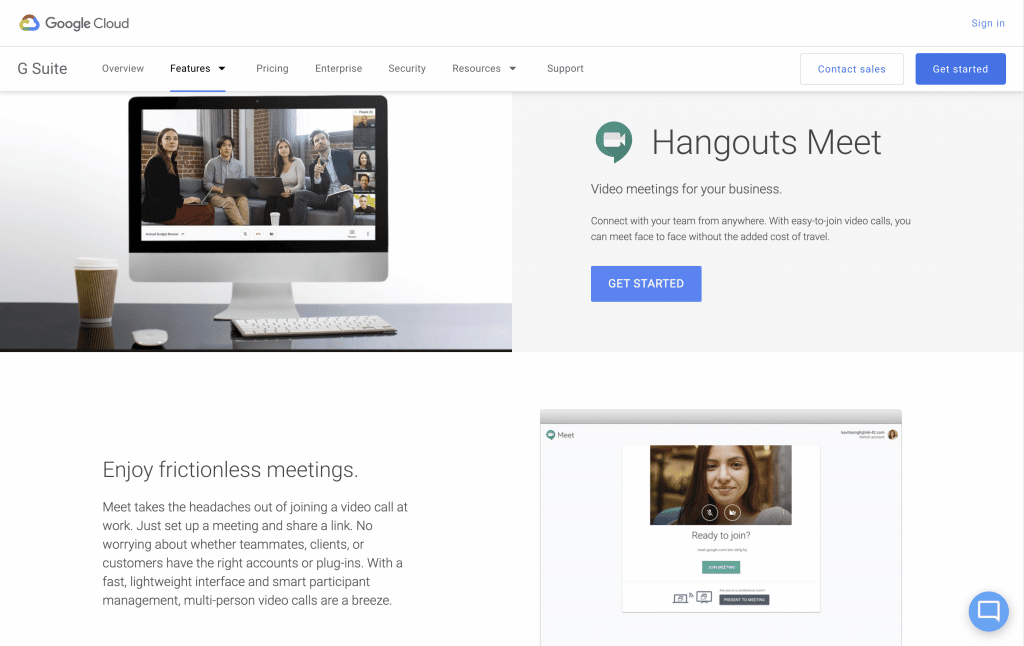Open the Features menu item

190,69
